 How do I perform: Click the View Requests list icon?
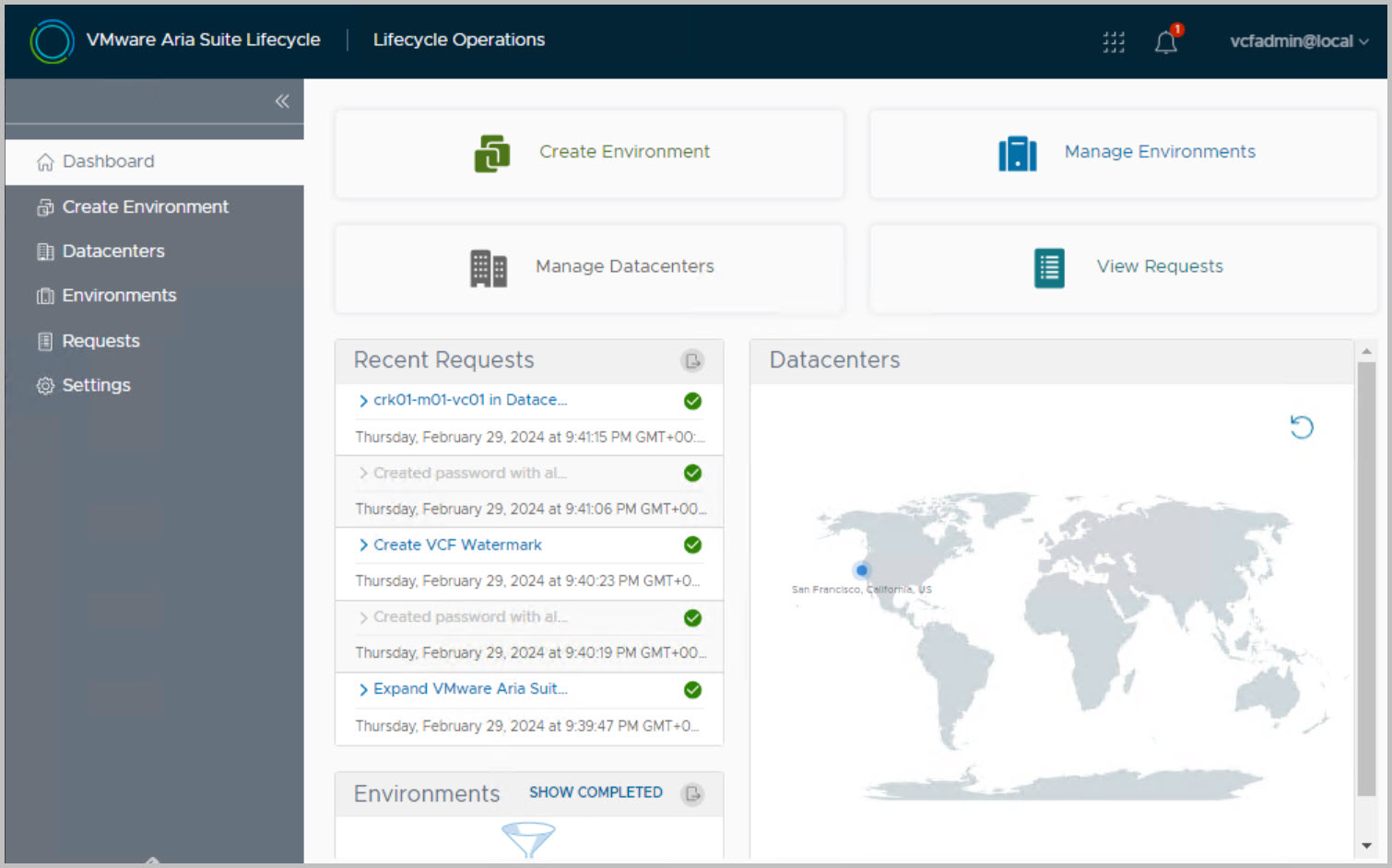coord(1049,268)
